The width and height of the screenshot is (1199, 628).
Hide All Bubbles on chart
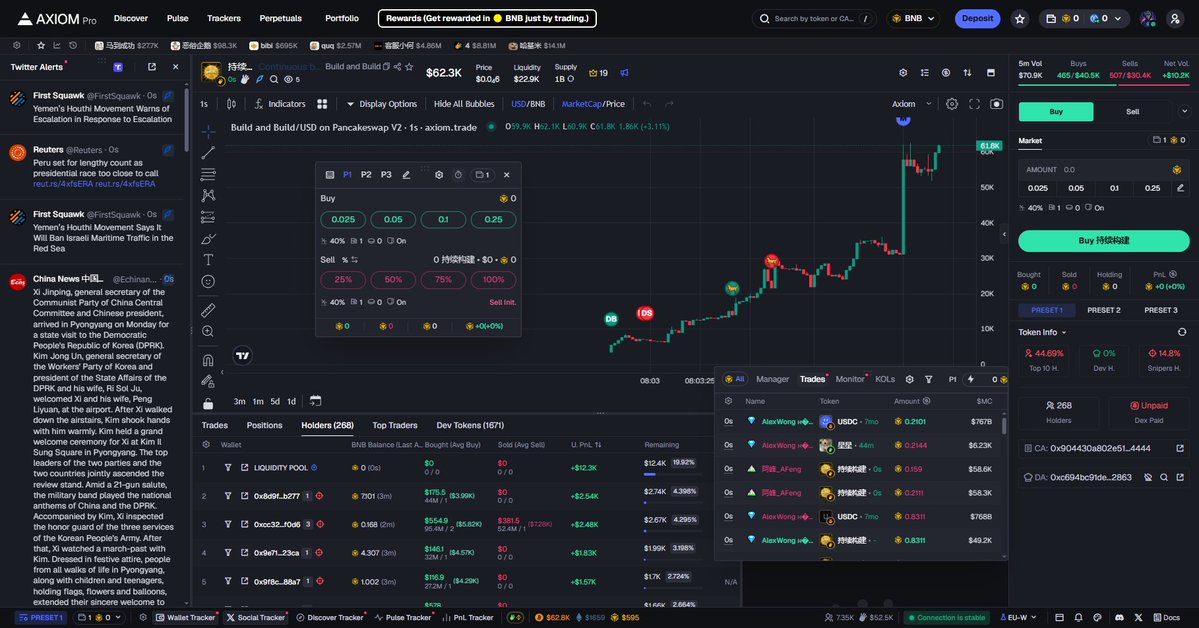pos(464,104)
